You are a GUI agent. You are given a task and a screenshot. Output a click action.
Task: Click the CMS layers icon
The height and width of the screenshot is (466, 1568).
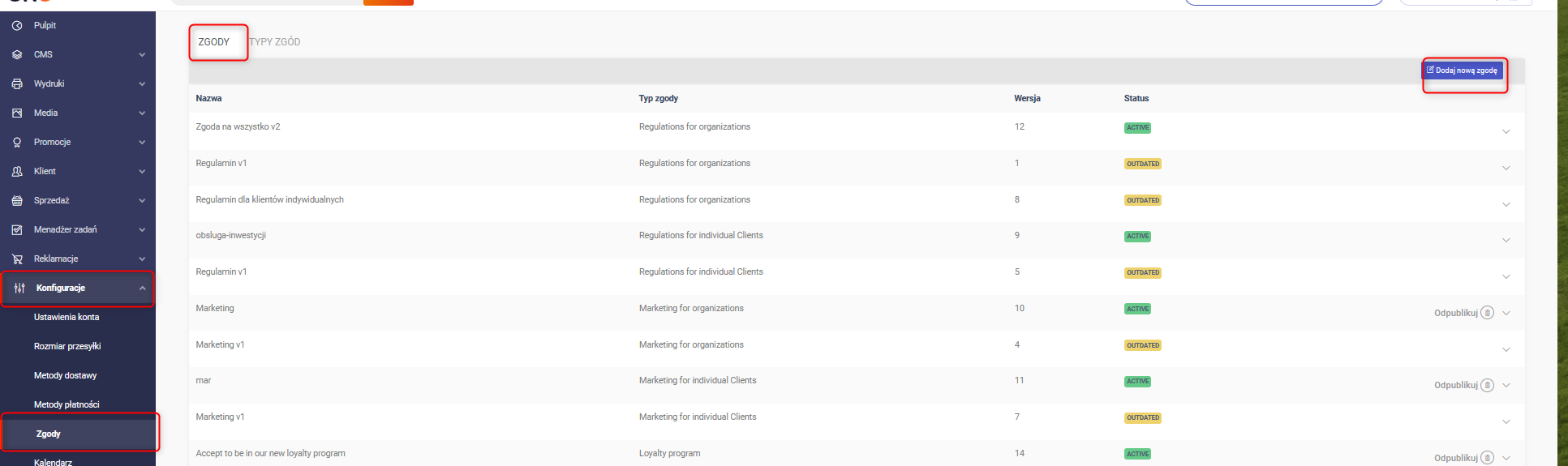(x=17, y=54)
